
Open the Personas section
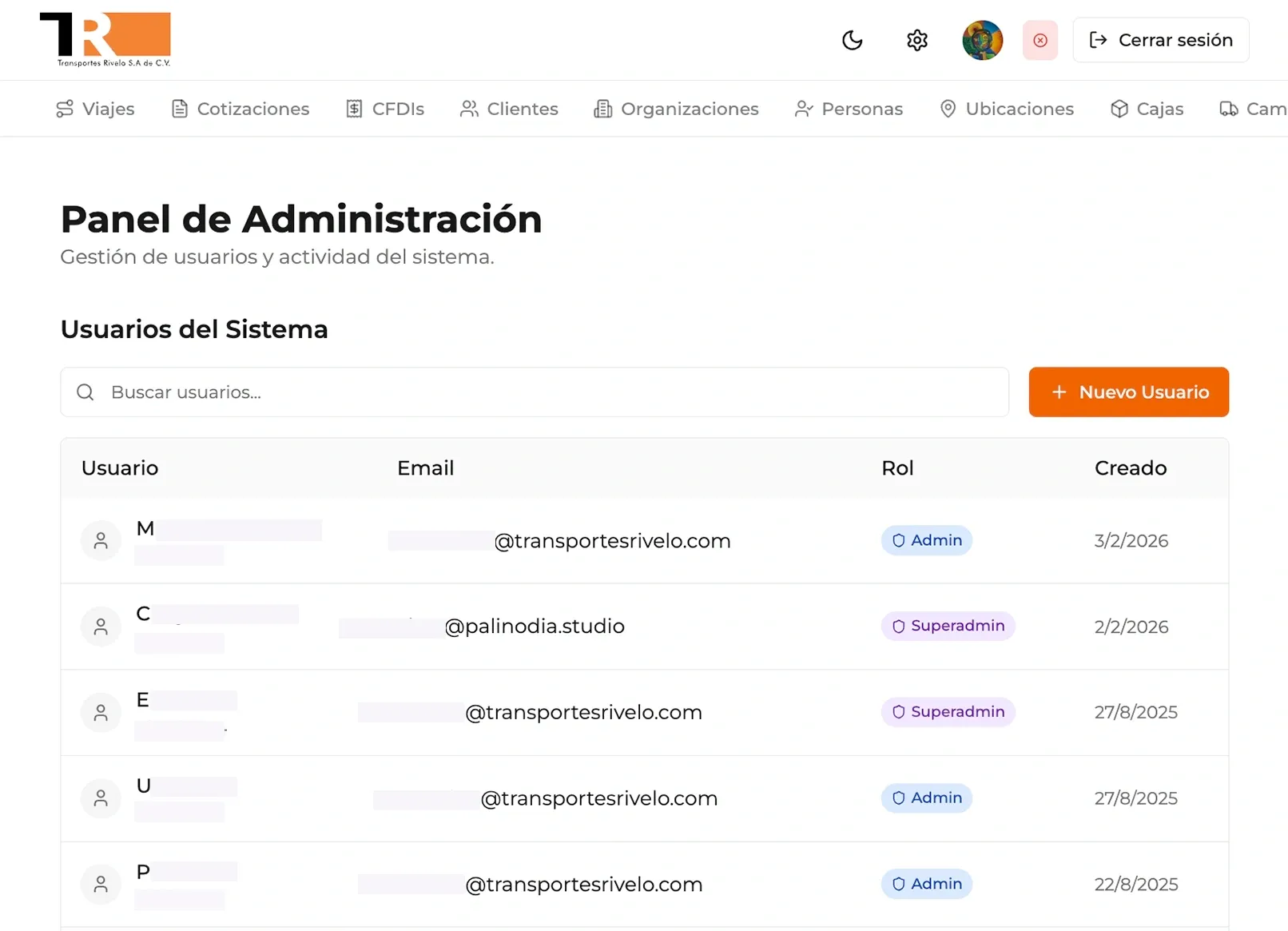point(849,109)
